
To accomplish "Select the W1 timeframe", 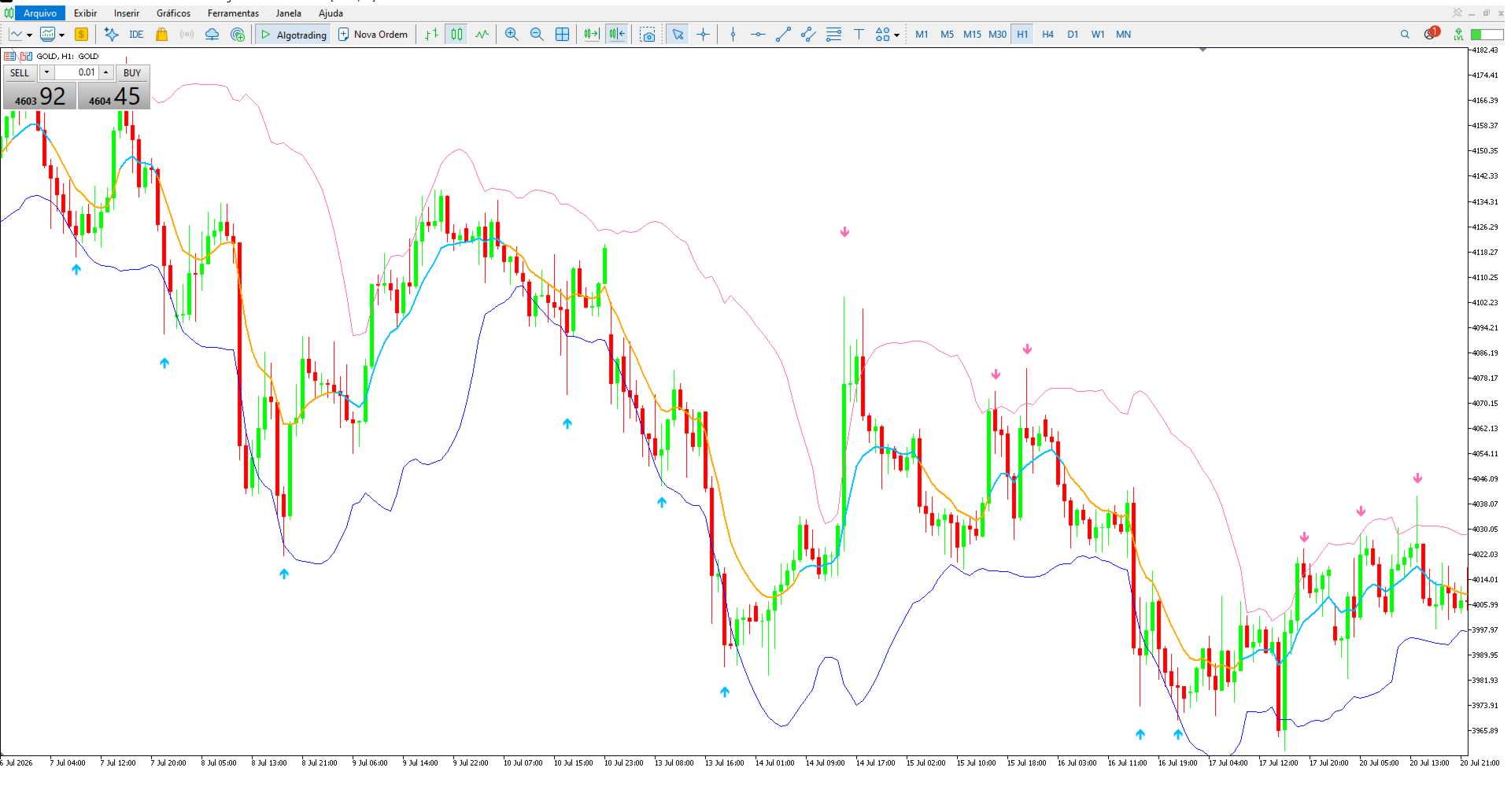I will click(1098, 35).
